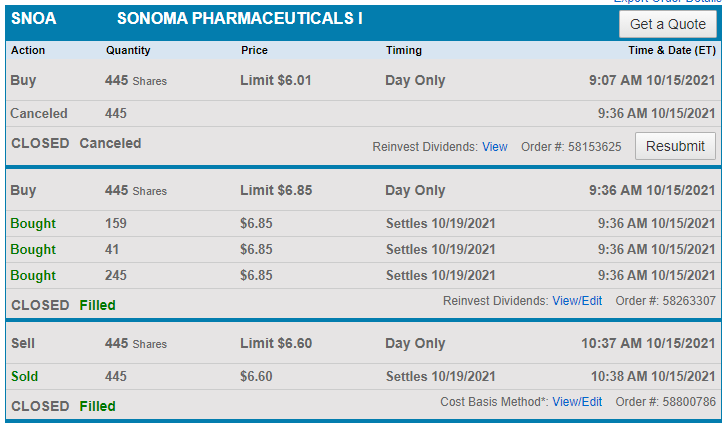The height and width of the screenshot is (430, 727).
Task: Open View/Edit link for Cost Basis Method
Action: point(577,402)
